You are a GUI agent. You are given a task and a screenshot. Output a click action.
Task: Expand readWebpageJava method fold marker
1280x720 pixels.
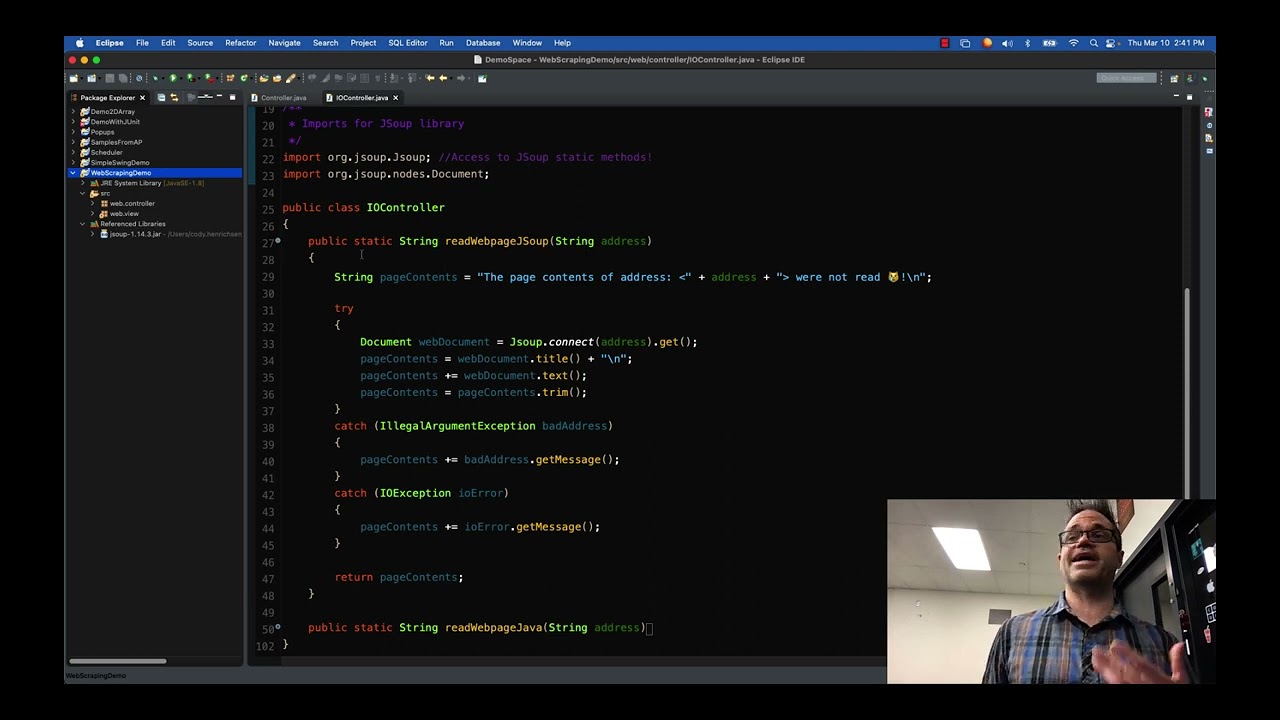[x=278, y=628]
